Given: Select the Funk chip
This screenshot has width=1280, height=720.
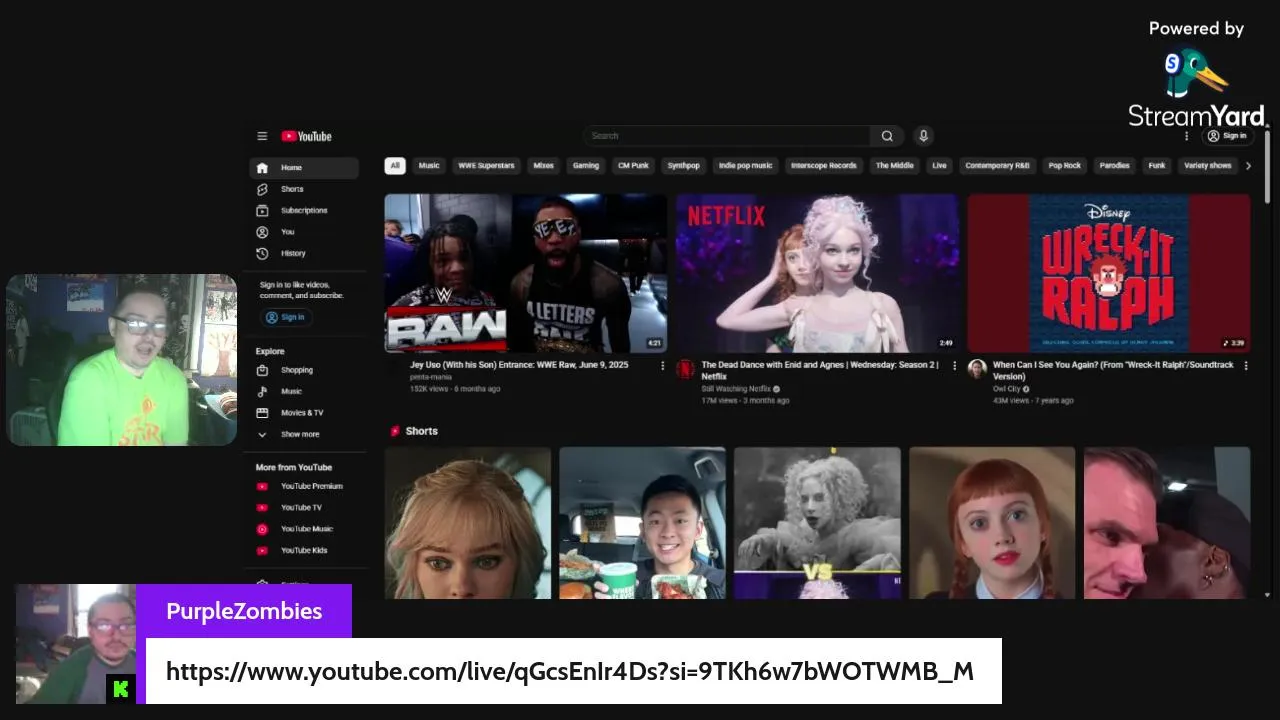Looking at the screenshot, I should pos(1157,166).
